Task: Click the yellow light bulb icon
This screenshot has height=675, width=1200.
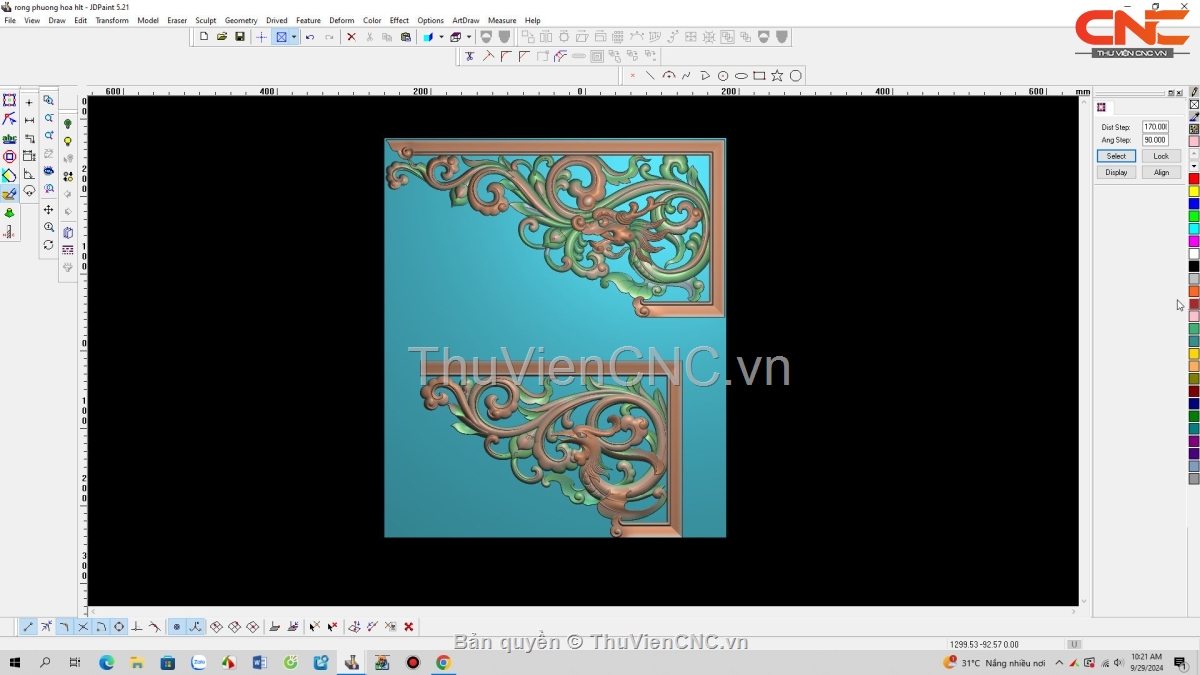Action: coord(67,142)
